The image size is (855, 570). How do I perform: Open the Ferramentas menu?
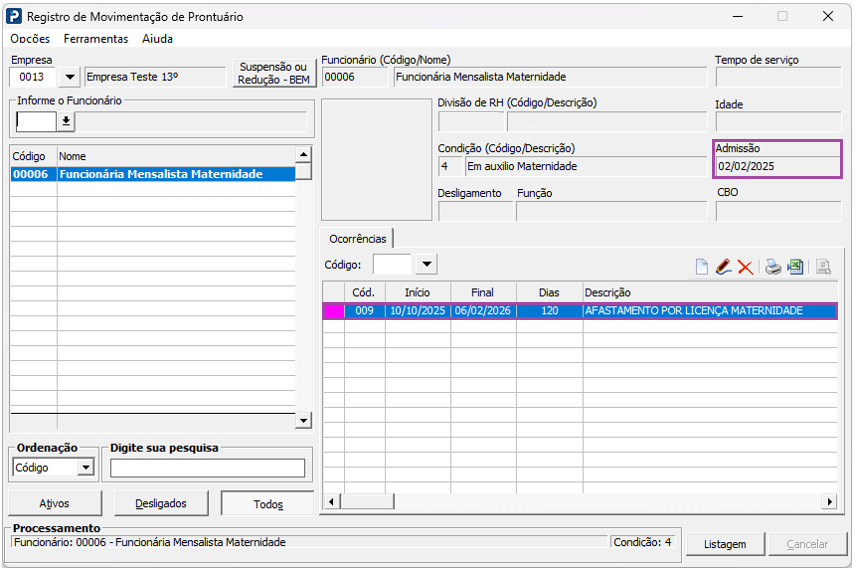[96, 39]
